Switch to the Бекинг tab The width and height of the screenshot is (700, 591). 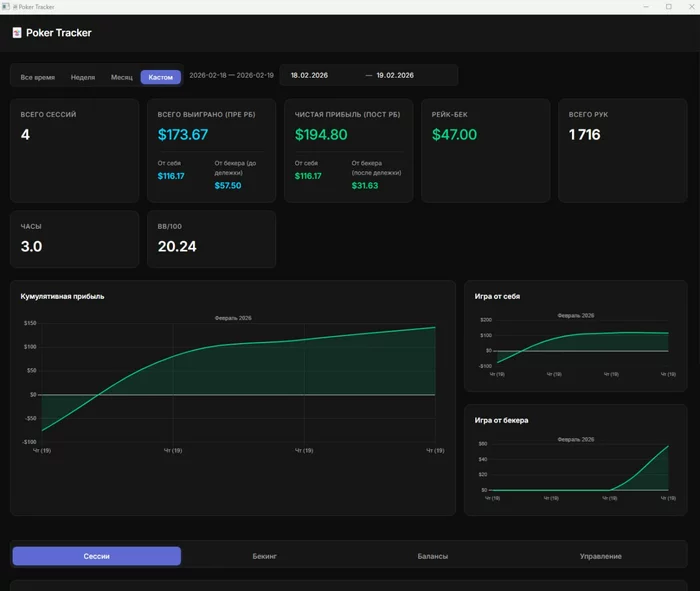click(265, 556)
